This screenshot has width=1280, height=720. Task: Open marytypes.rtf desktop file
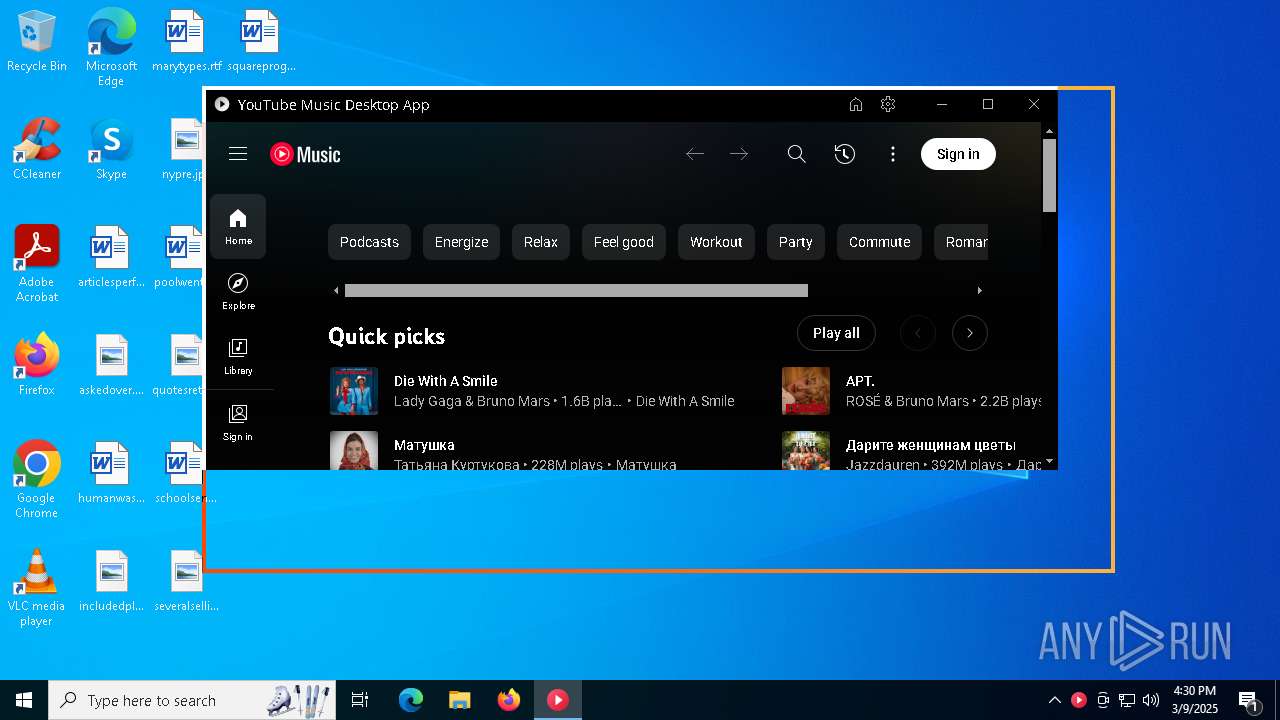point(186,42)
